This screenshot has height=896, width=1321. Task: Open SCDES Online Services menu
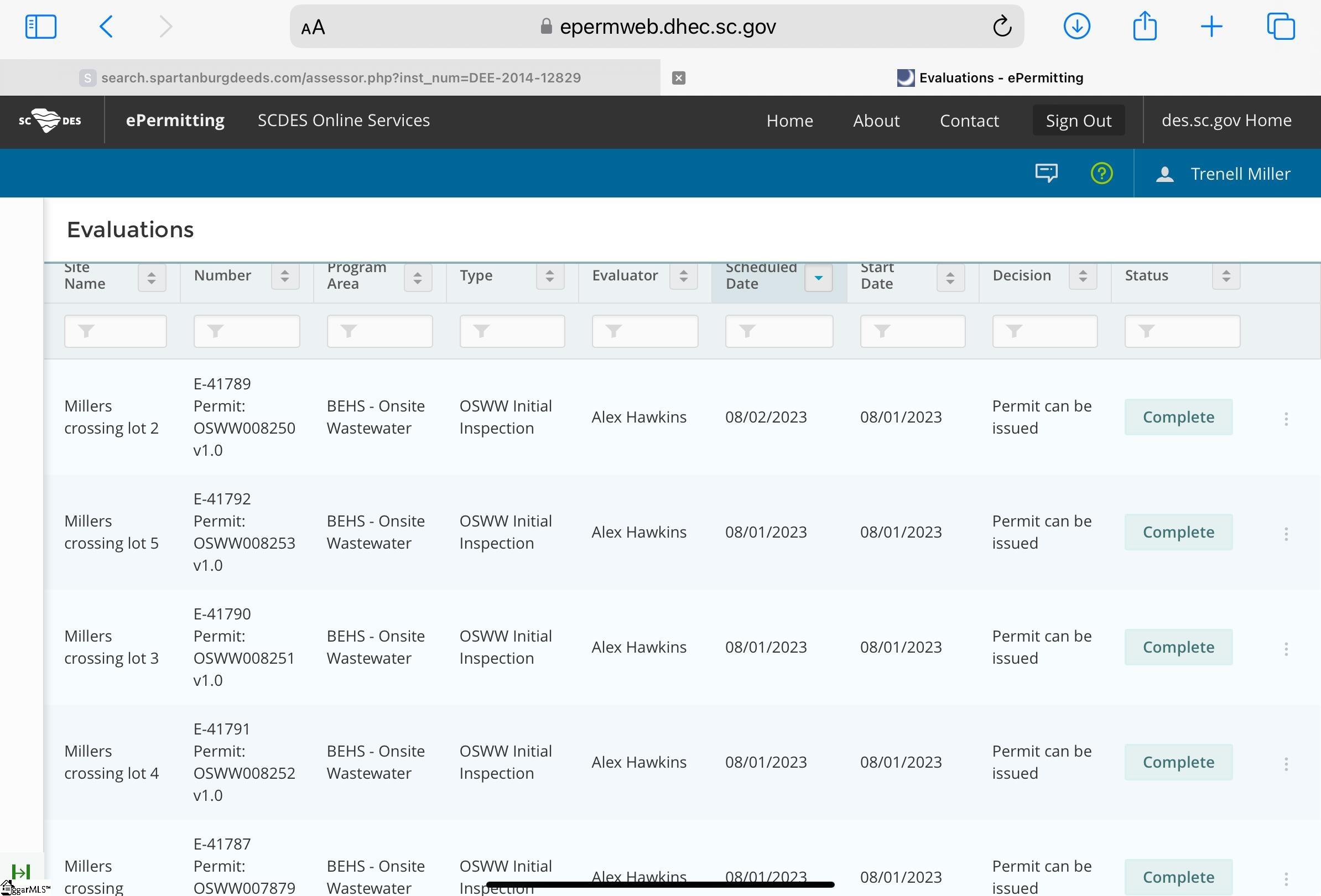coord(344,121)
